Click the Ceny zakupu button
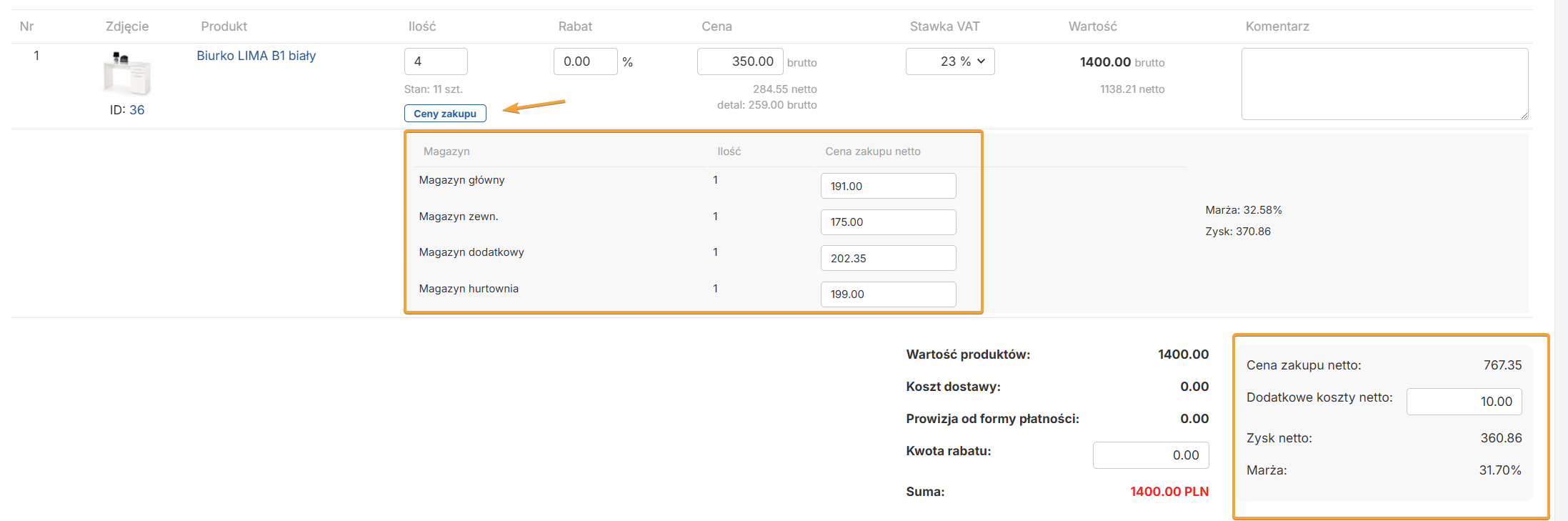 tap(444, 114)
